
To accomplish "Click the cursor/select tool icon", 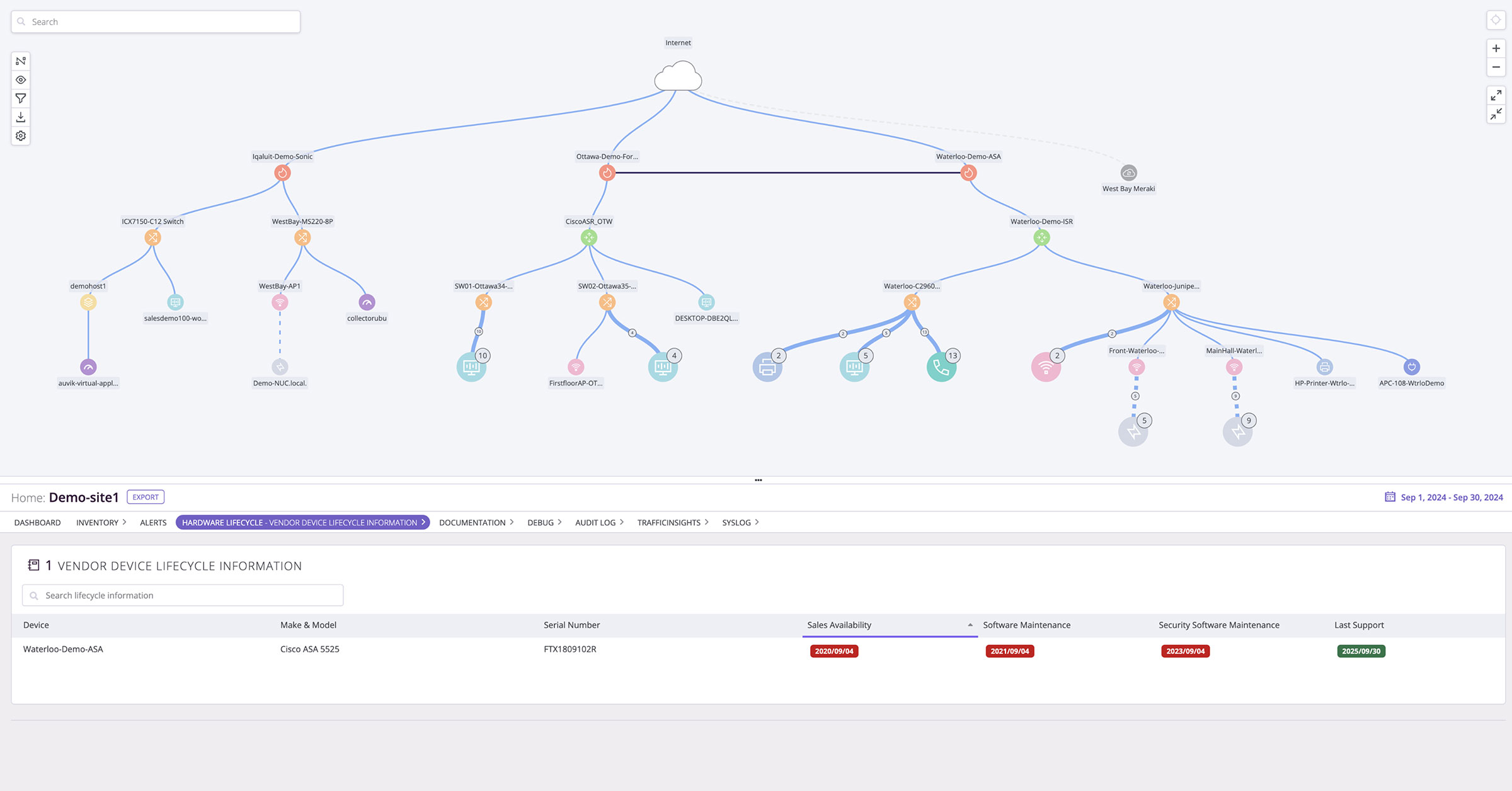I will (20, 61).
